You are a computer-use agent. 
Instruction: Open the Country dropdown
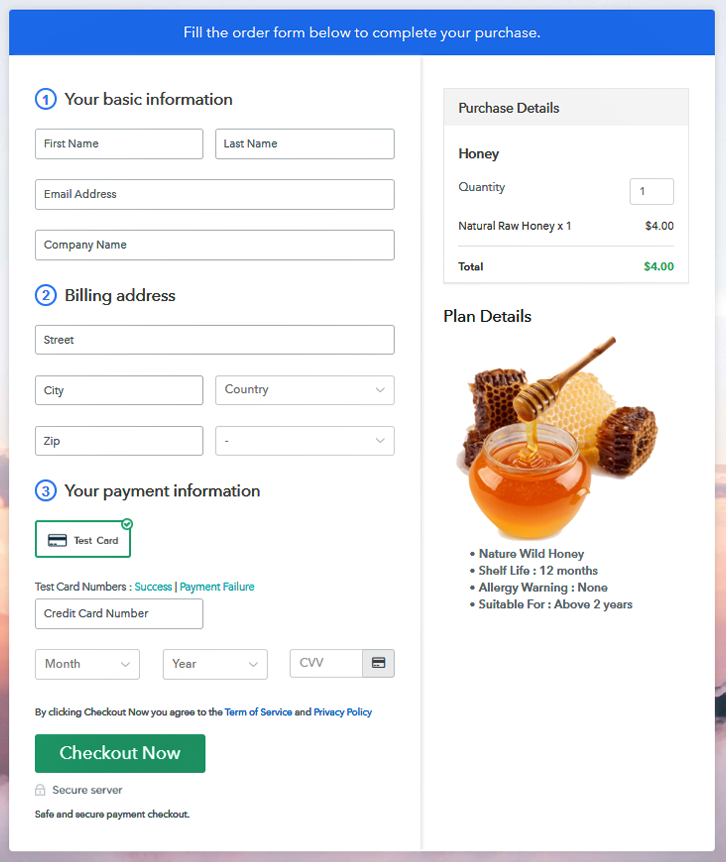pos(304,390)
